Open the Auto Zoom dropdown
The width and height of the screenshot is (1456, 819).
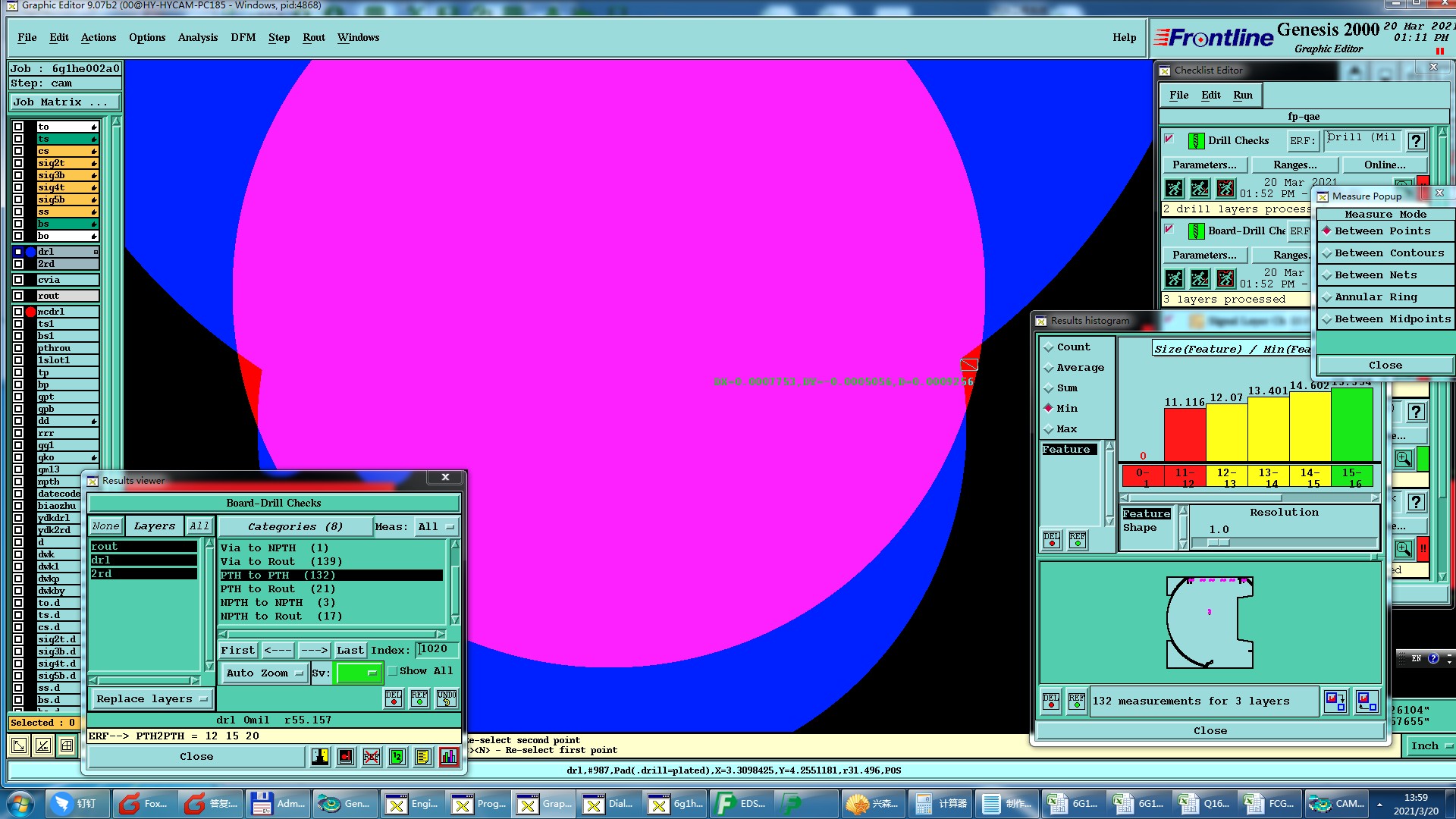265,673
